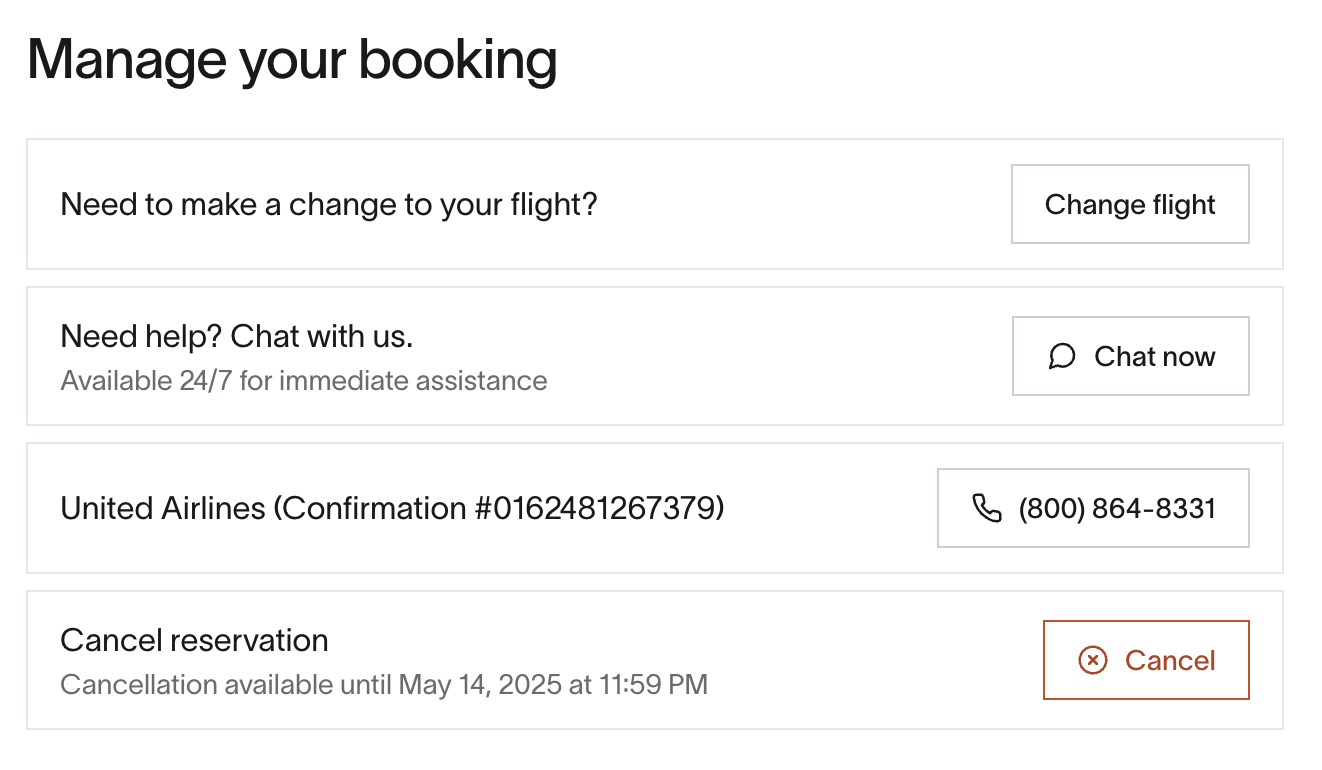Click the United Airlines name

point(163,508)
